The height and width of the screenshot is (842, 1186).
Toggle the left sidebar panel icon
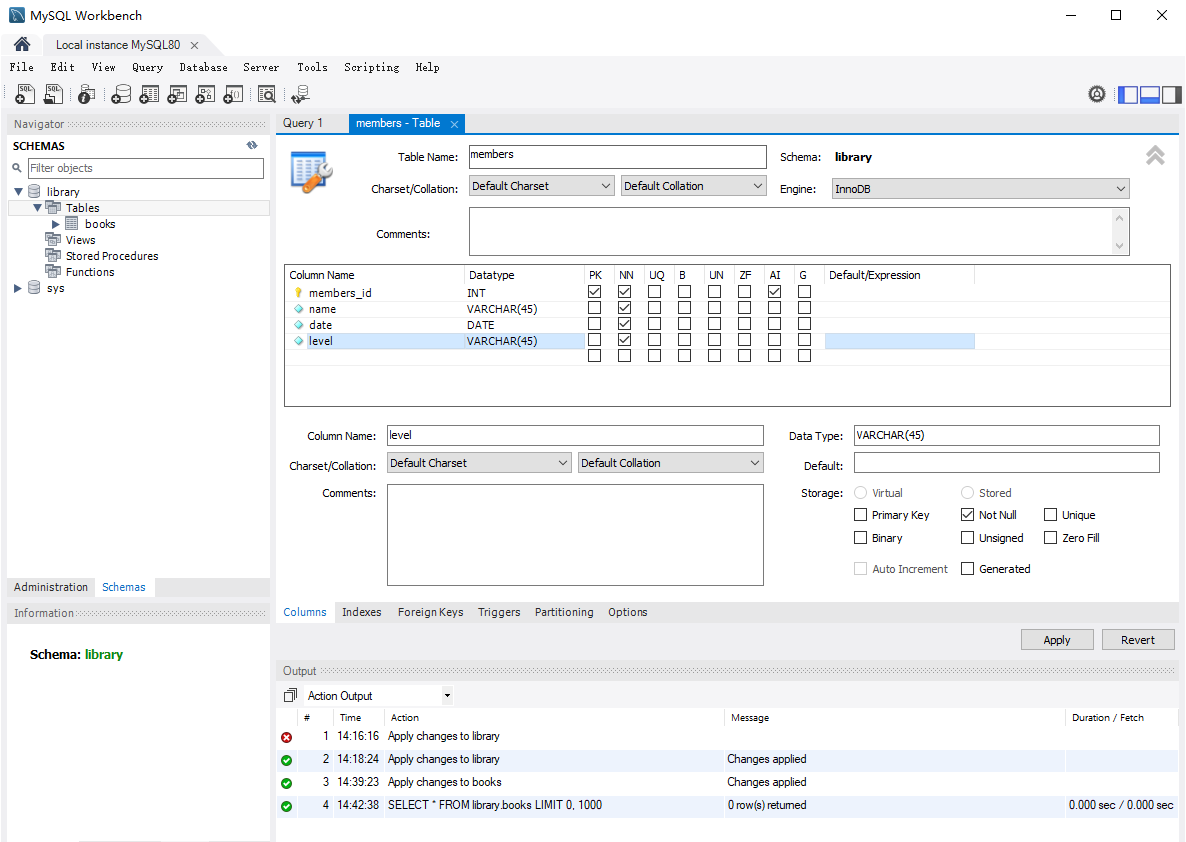point(1128,95)
